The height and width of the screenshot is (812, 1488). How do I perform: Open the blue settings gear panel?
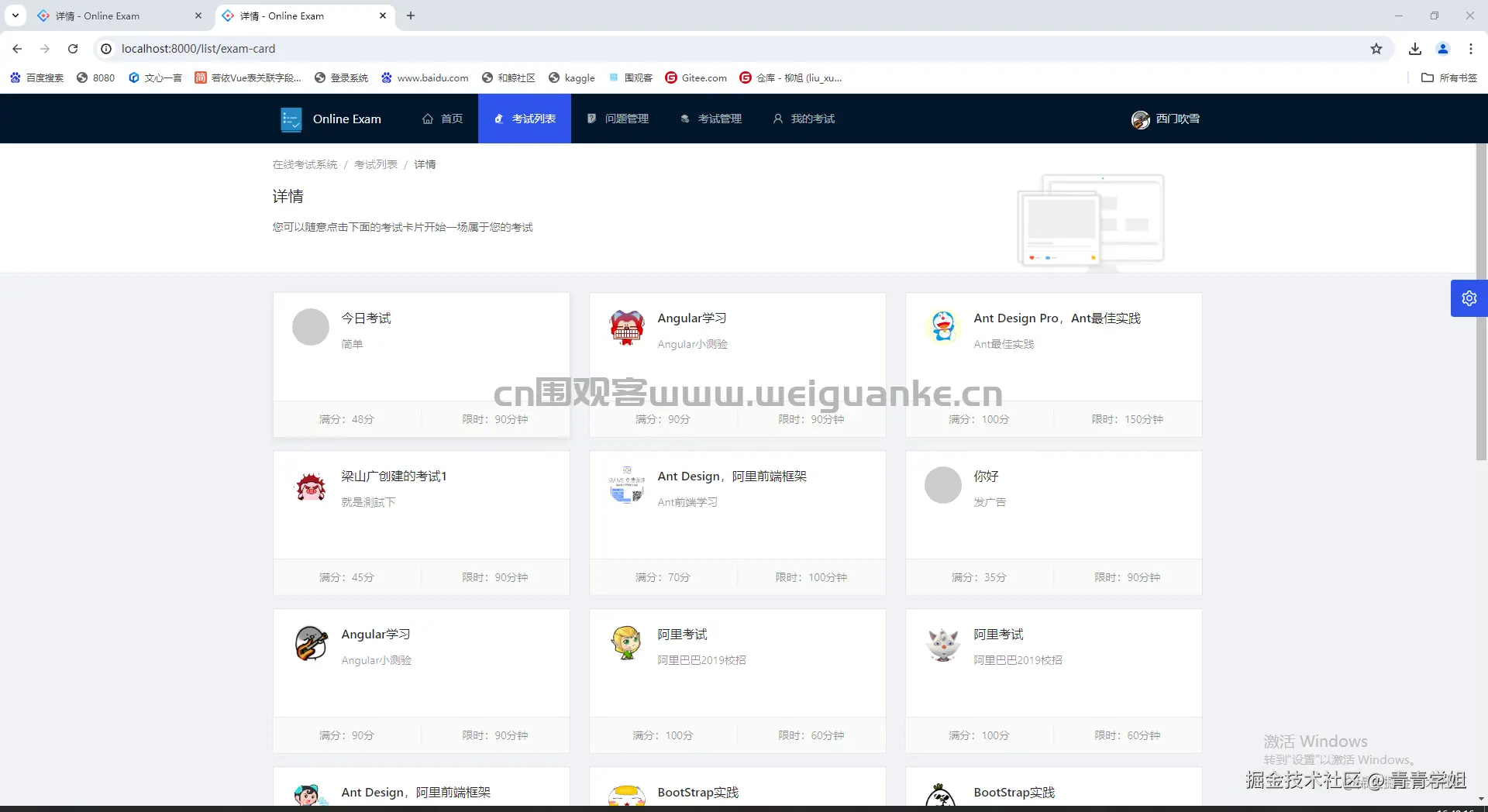tap(1469, 298)
